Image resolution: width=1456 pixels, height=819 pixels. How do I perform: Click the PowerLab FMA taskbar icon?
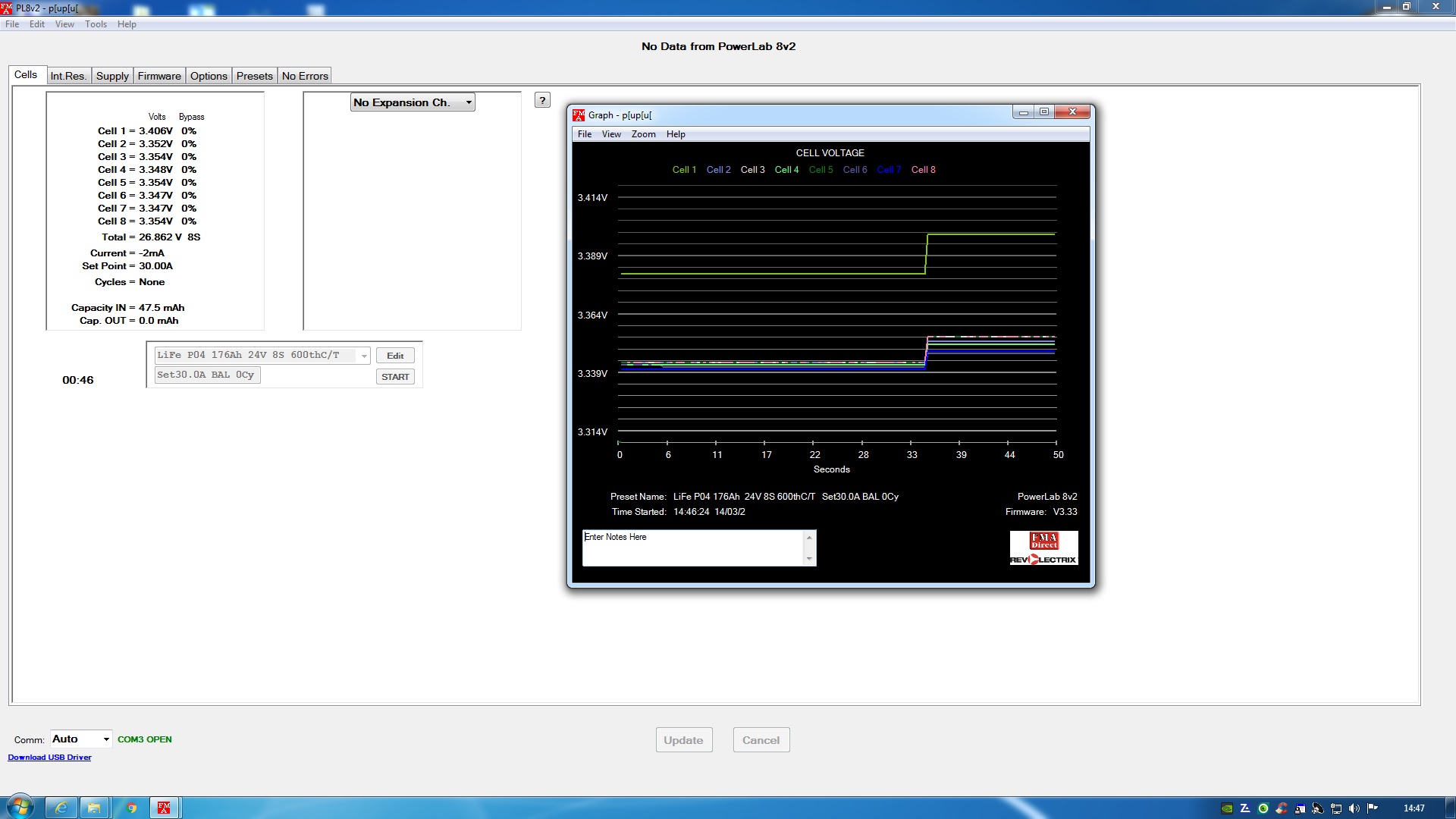pos(164,808)
